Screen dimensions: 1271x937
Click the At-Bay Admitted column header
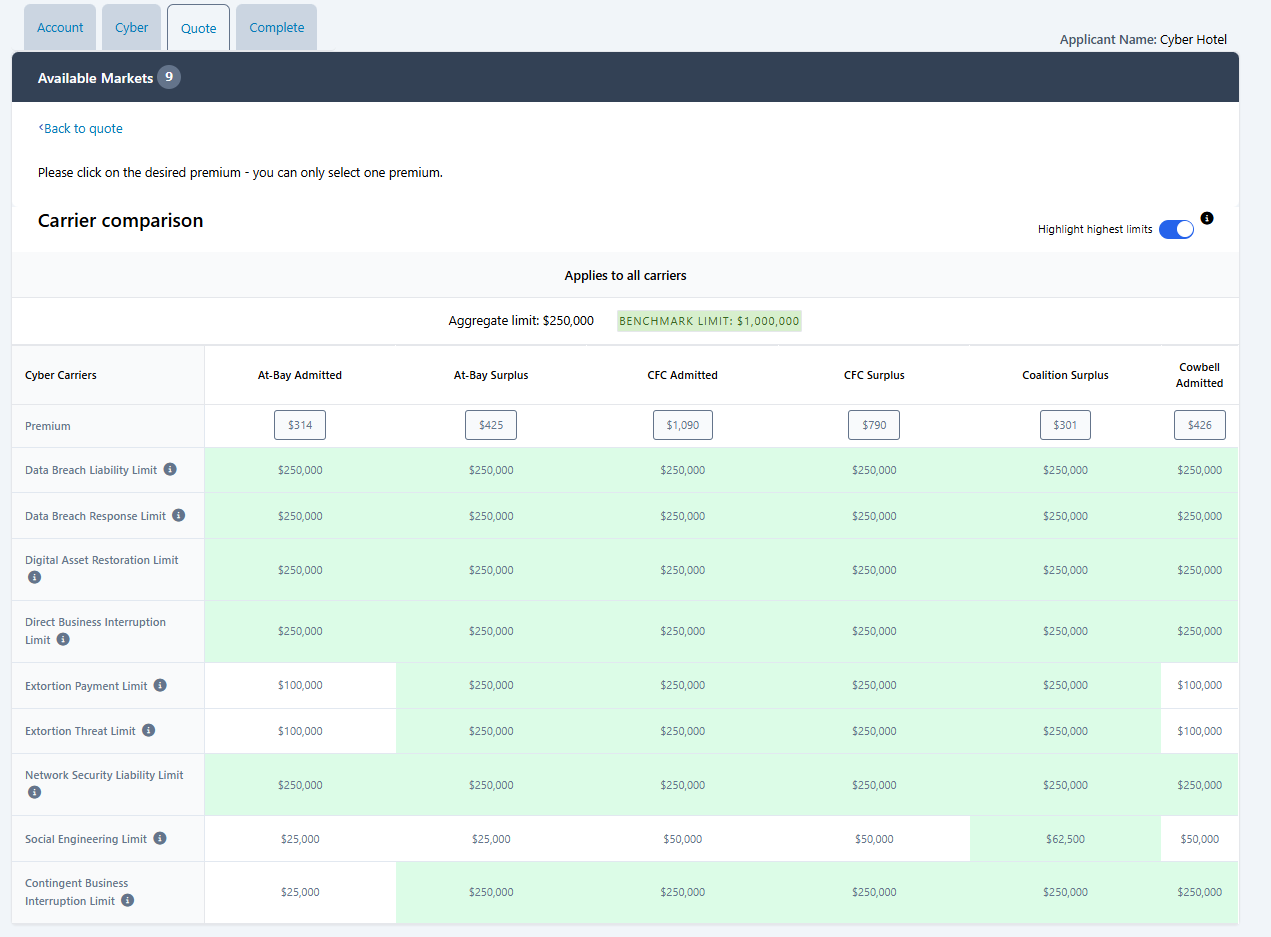(300, 375)
